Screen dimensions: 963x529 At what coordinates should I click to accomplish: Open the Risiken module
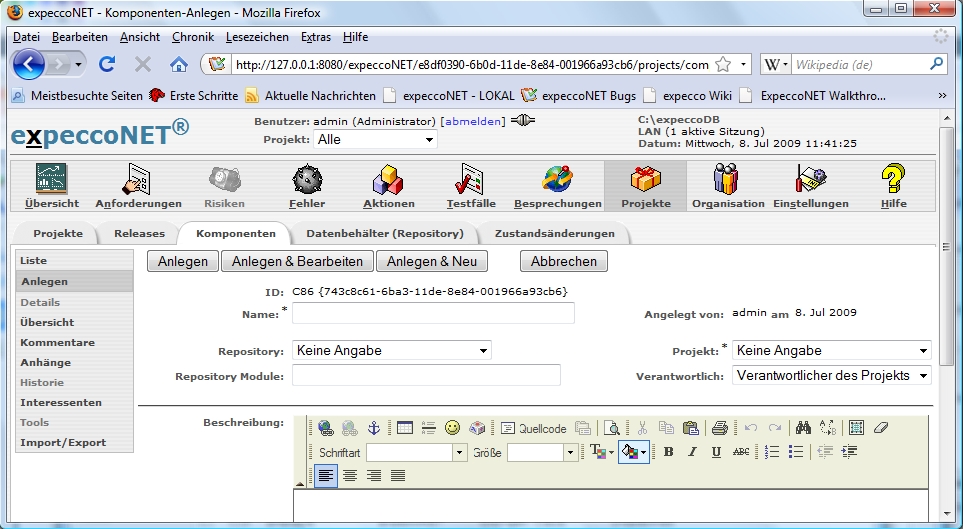coord(224,186)
